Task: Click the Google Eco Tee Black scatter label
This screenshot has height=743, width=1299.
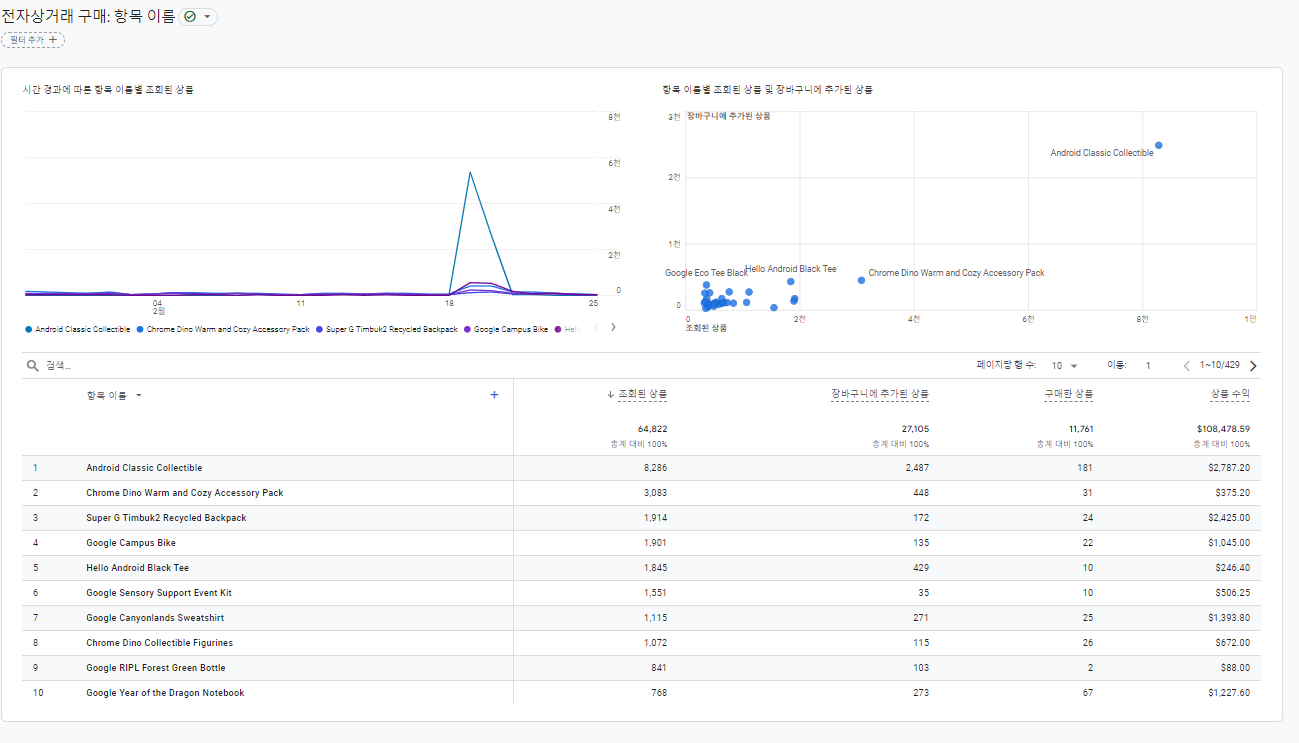Action: (x=706, y=273)
